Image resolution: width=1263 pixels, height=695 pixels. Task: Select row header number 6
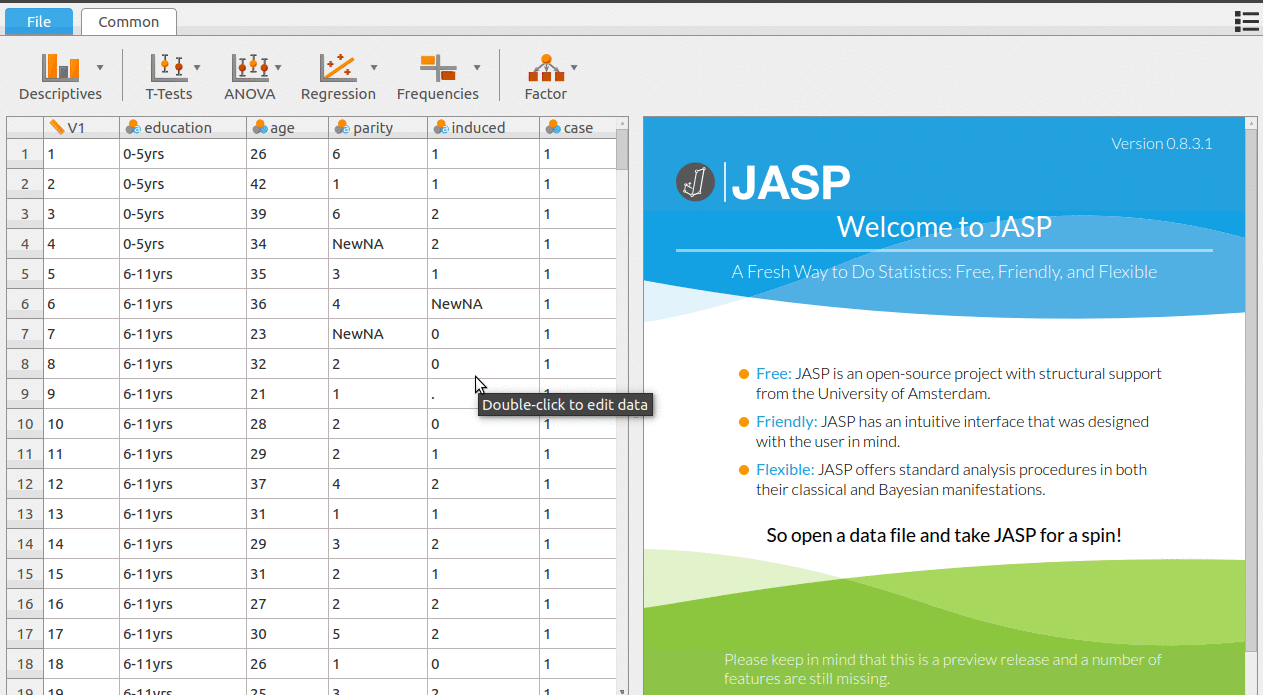click(x=25, y=304)
